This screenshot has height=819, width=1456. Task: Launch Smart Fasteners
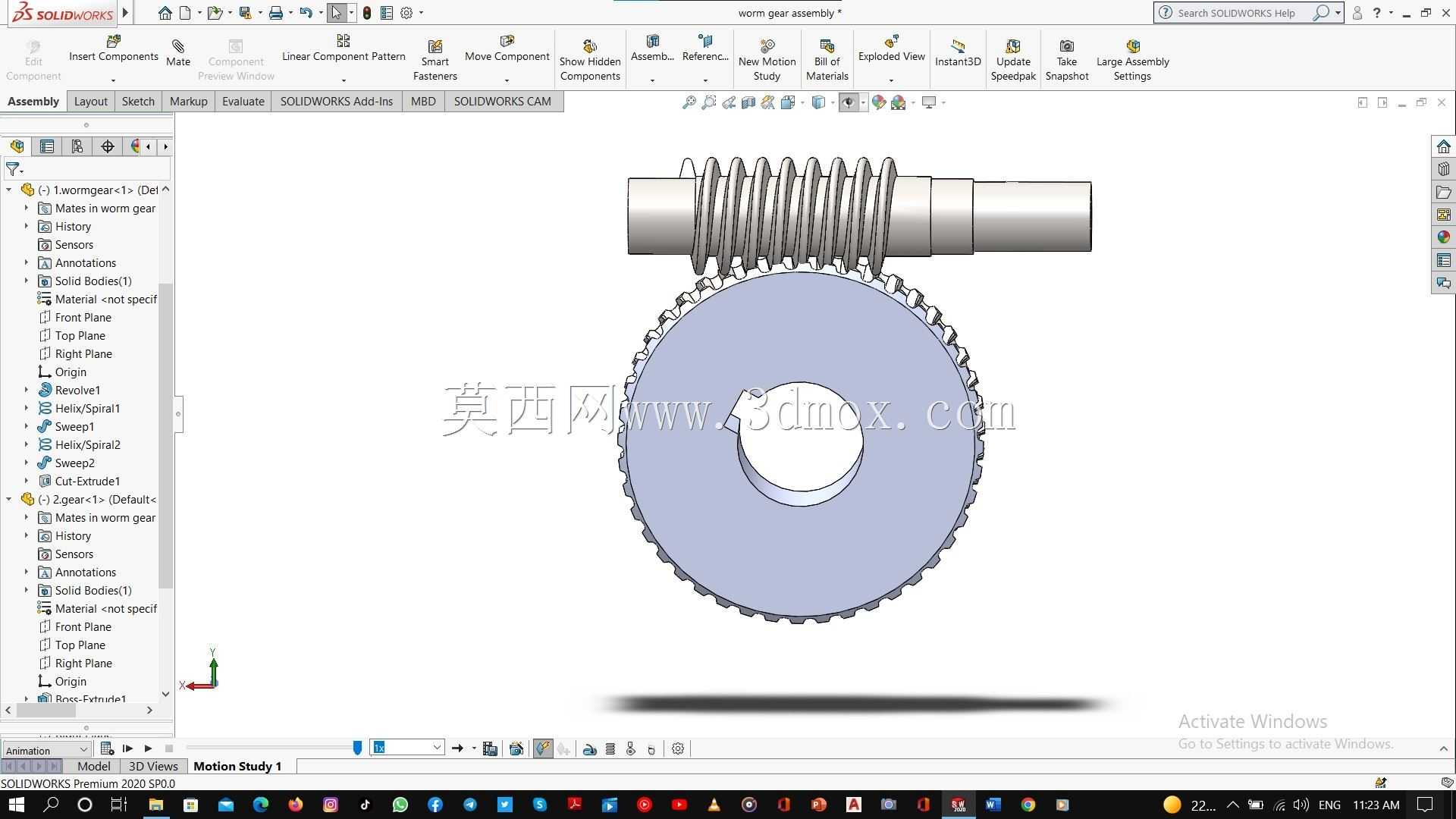(x=435, y=60)
